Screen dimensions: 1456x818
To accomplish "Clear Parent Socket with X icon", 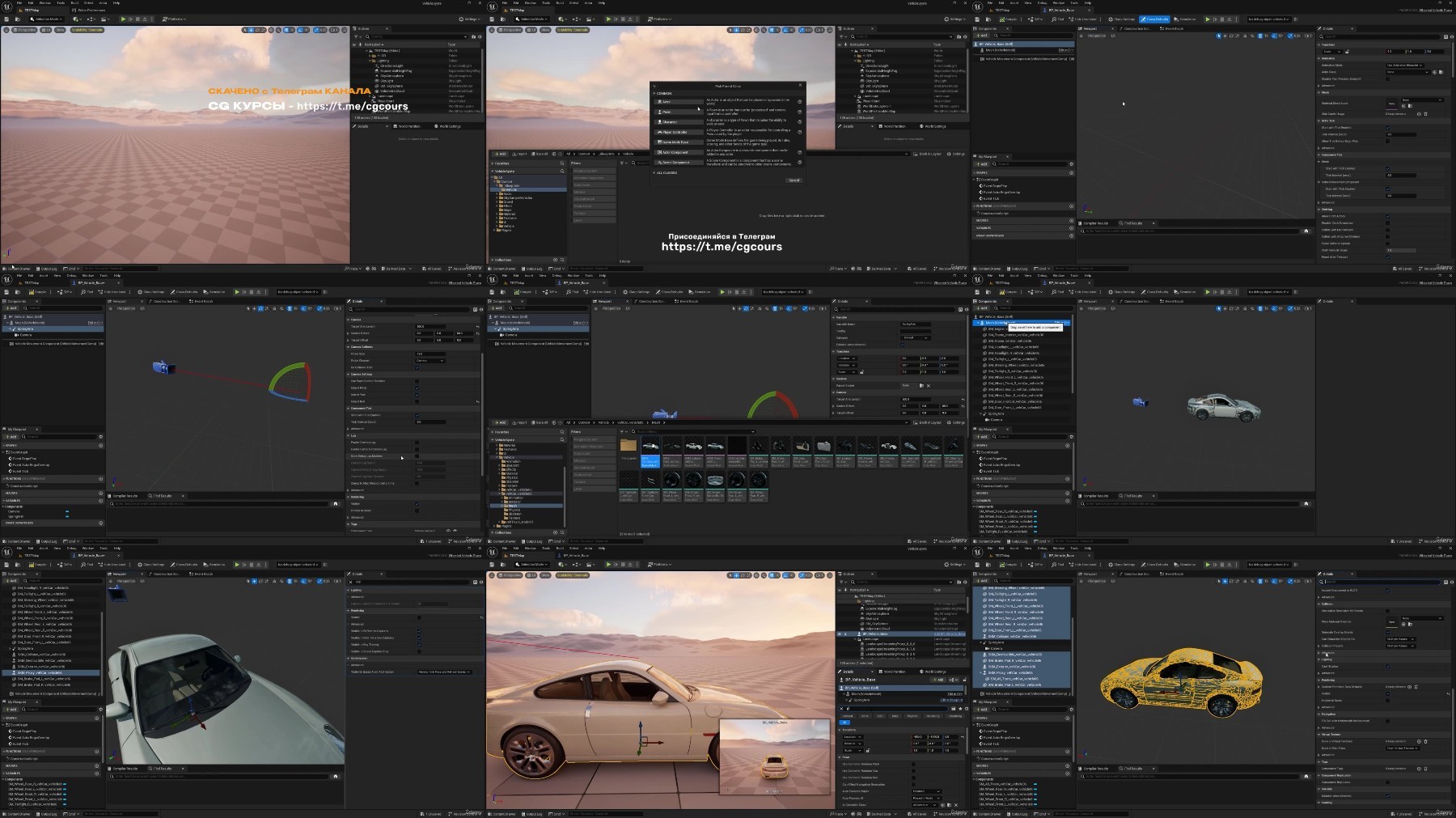I will (929, 385).
